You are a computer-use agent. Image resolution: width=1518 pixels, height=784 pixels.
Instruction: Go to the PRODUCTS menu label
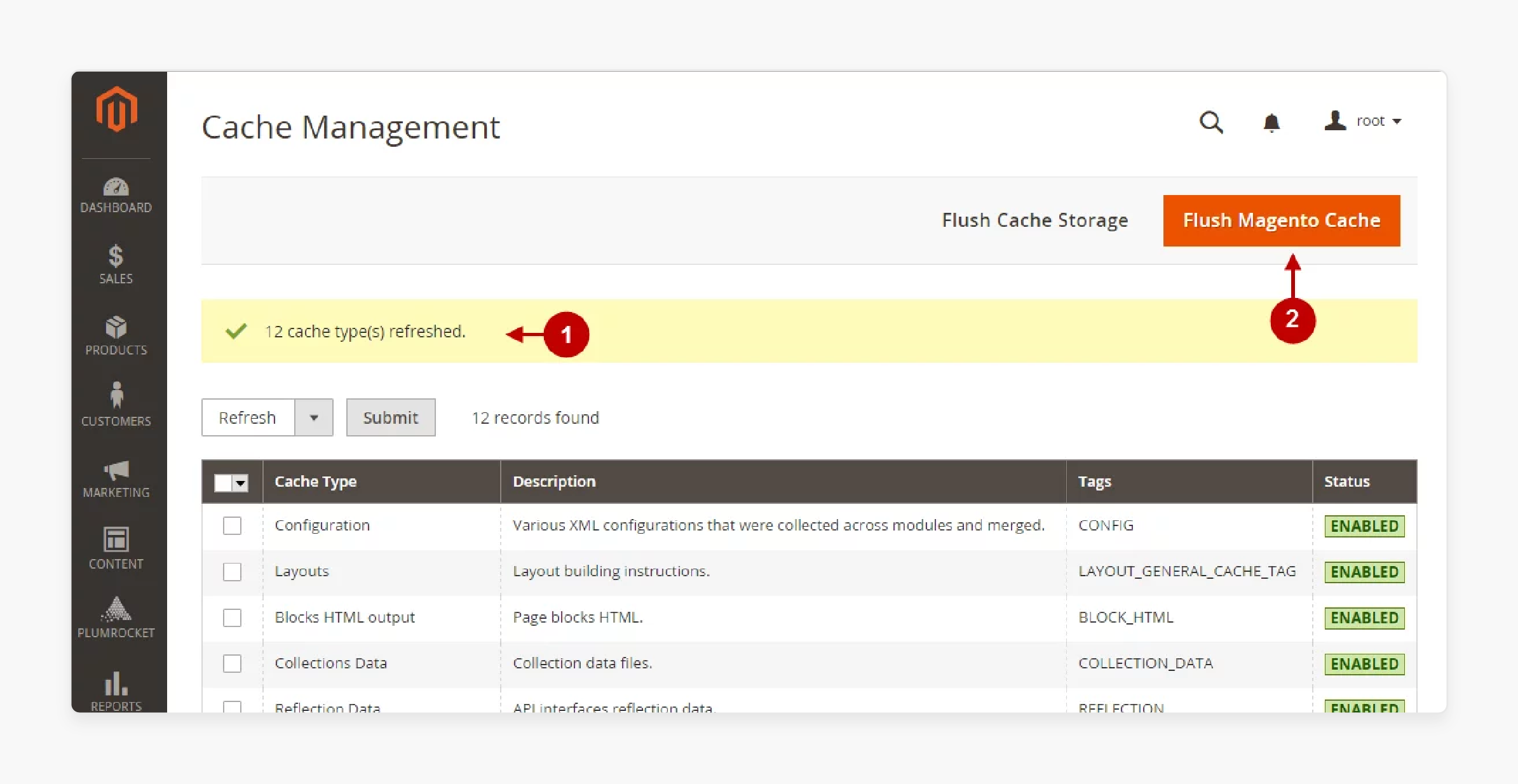click(x=116, y=350)
